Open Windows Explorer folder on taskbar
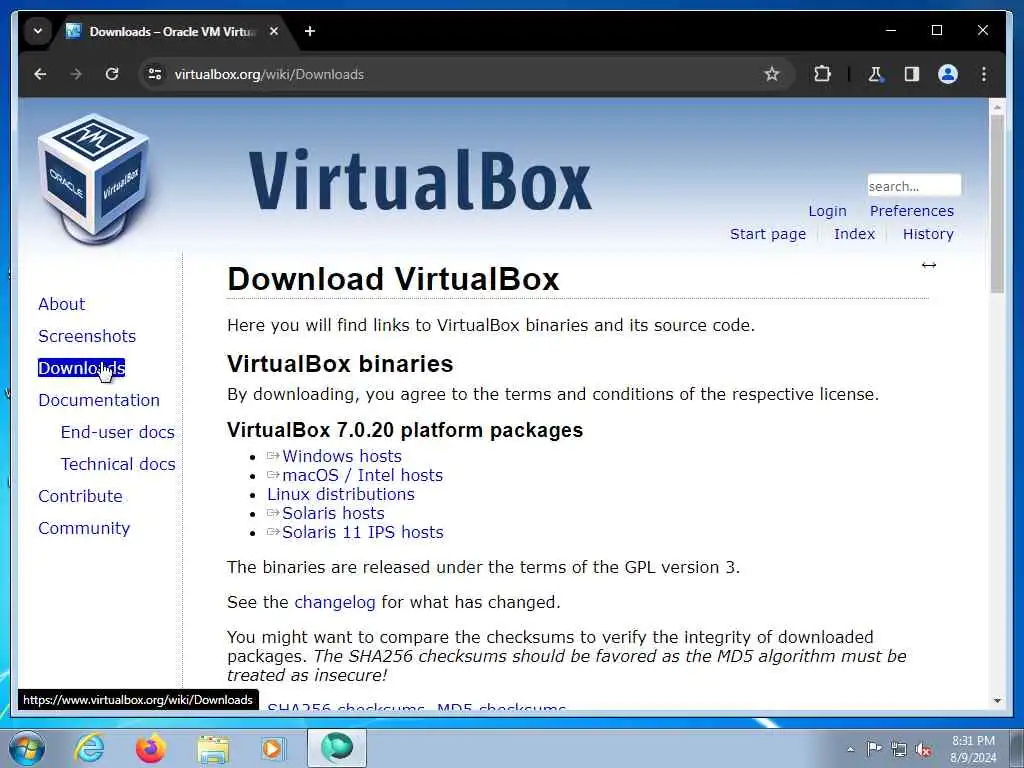This screenshot has height=768, width=1024. [x=213, y=748]
